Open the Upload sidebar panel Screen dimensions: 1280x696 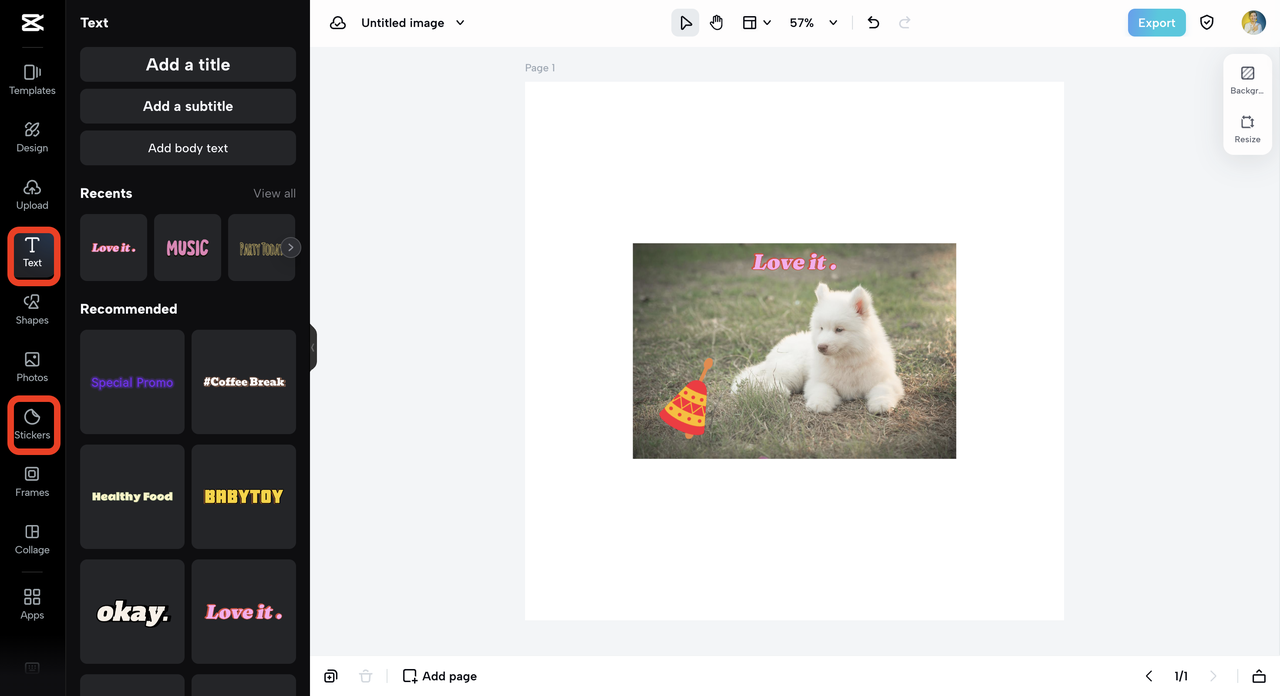[32, 195]
